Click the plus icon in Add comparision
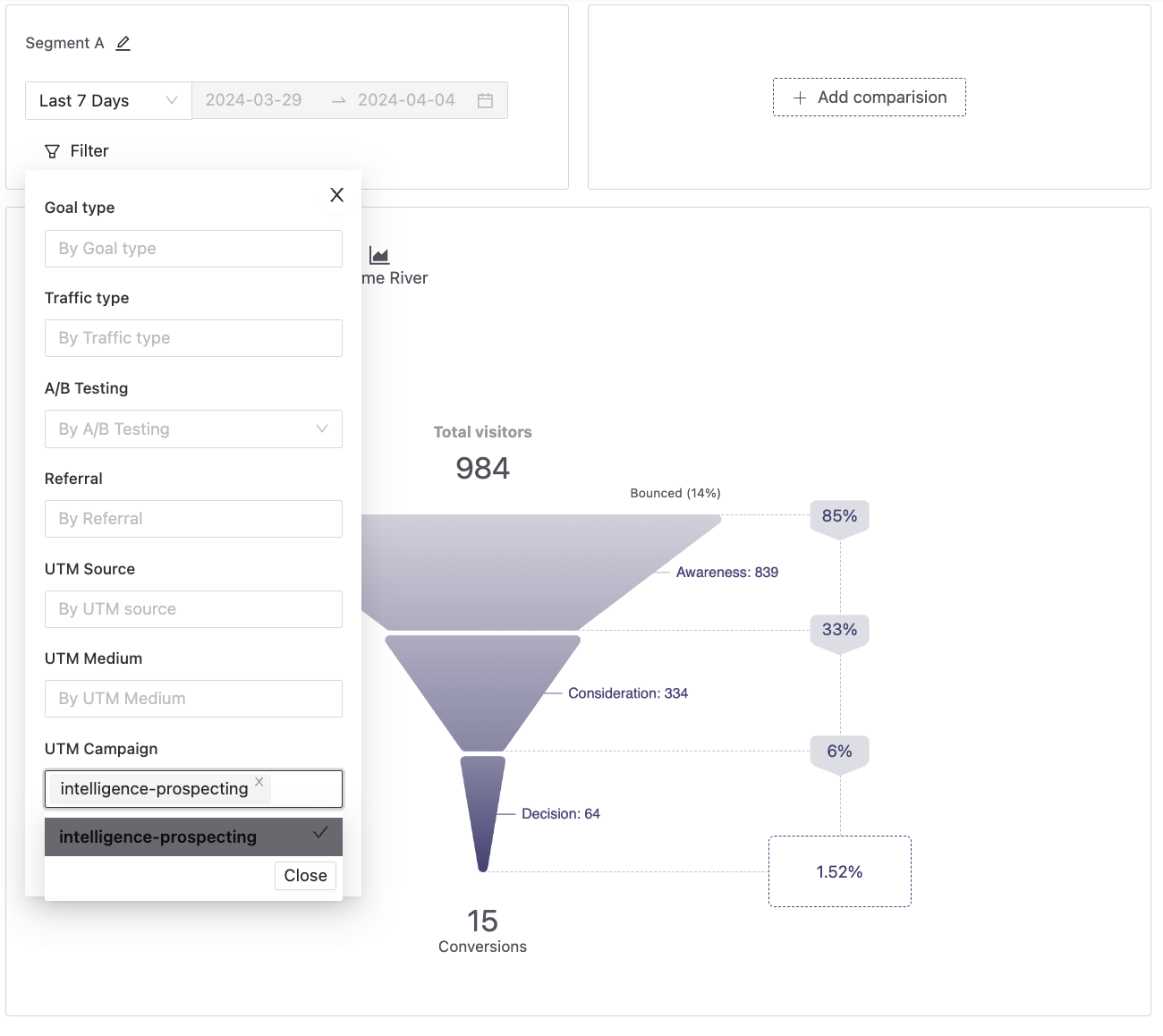Screen dimensions: 1163x1036 click(800, 98)
